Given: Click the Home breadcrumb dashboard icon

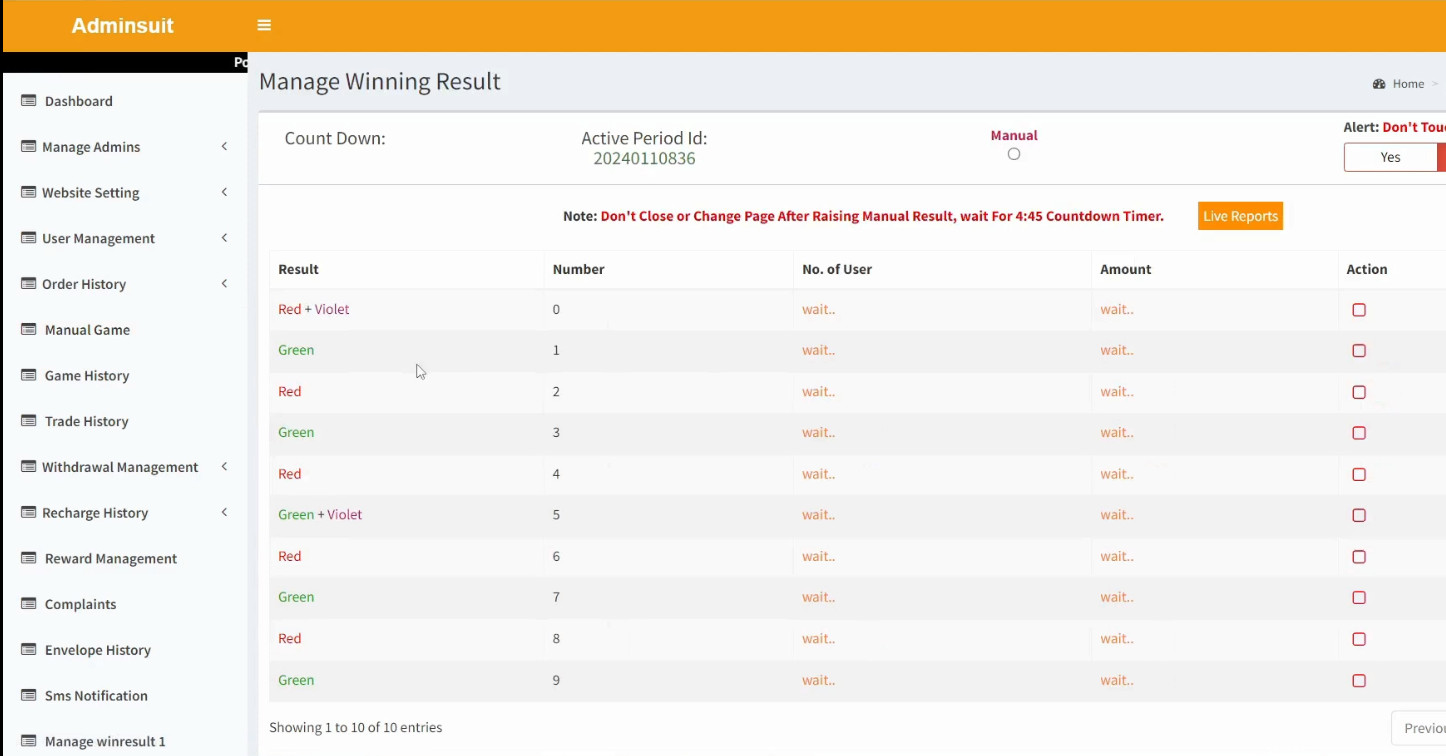Looking at the screenshot, I should pos(1379,84).
